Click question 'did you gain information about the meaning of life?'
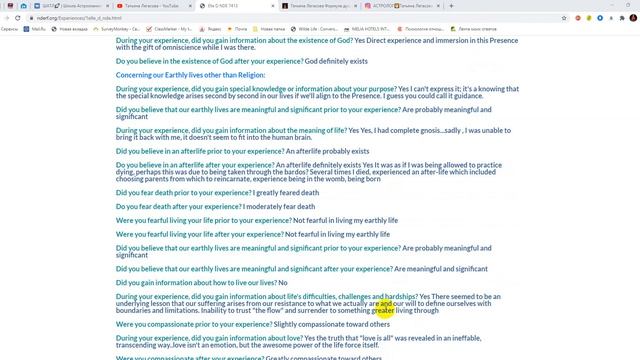The image size is (640, 360). [x=269, y=131]
